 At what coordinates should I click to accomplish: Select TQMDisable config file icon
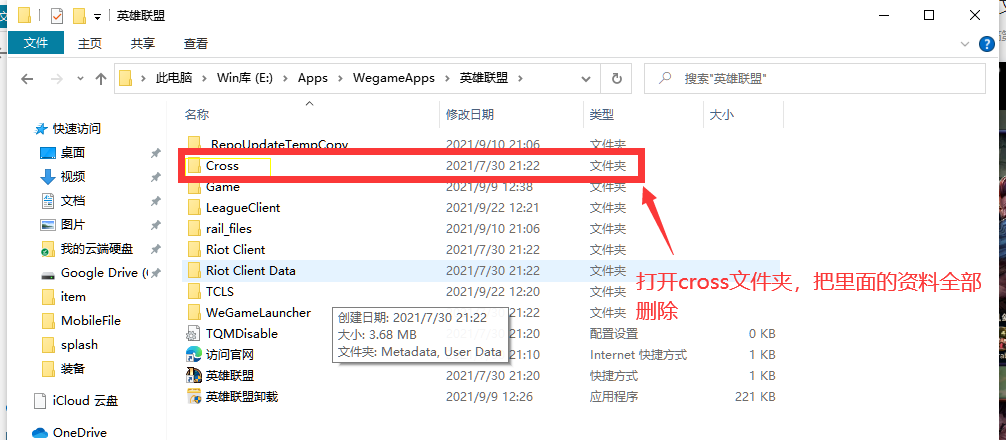pyautogui.click(x=194, y=334)
